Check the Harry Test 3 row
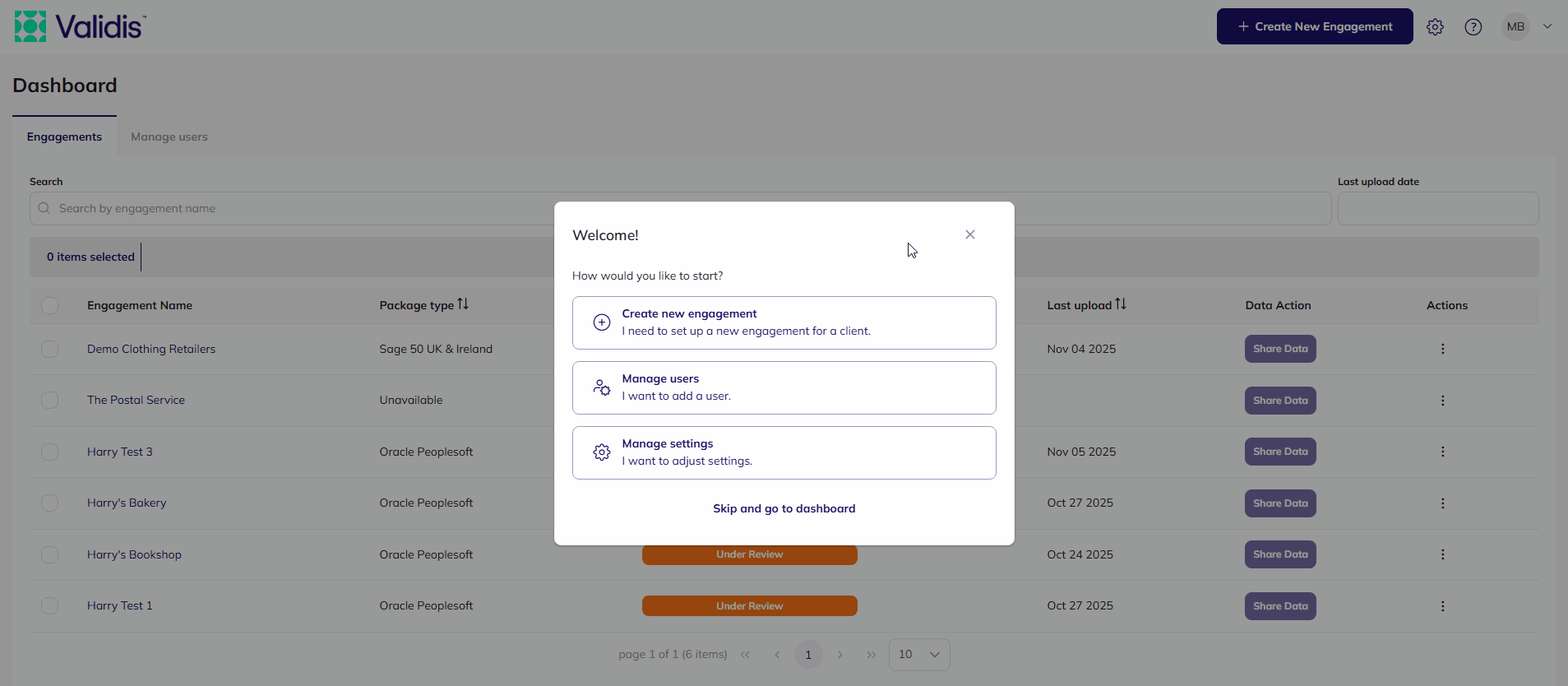This screenshot has width=1568, height=686. pos(50,452)
